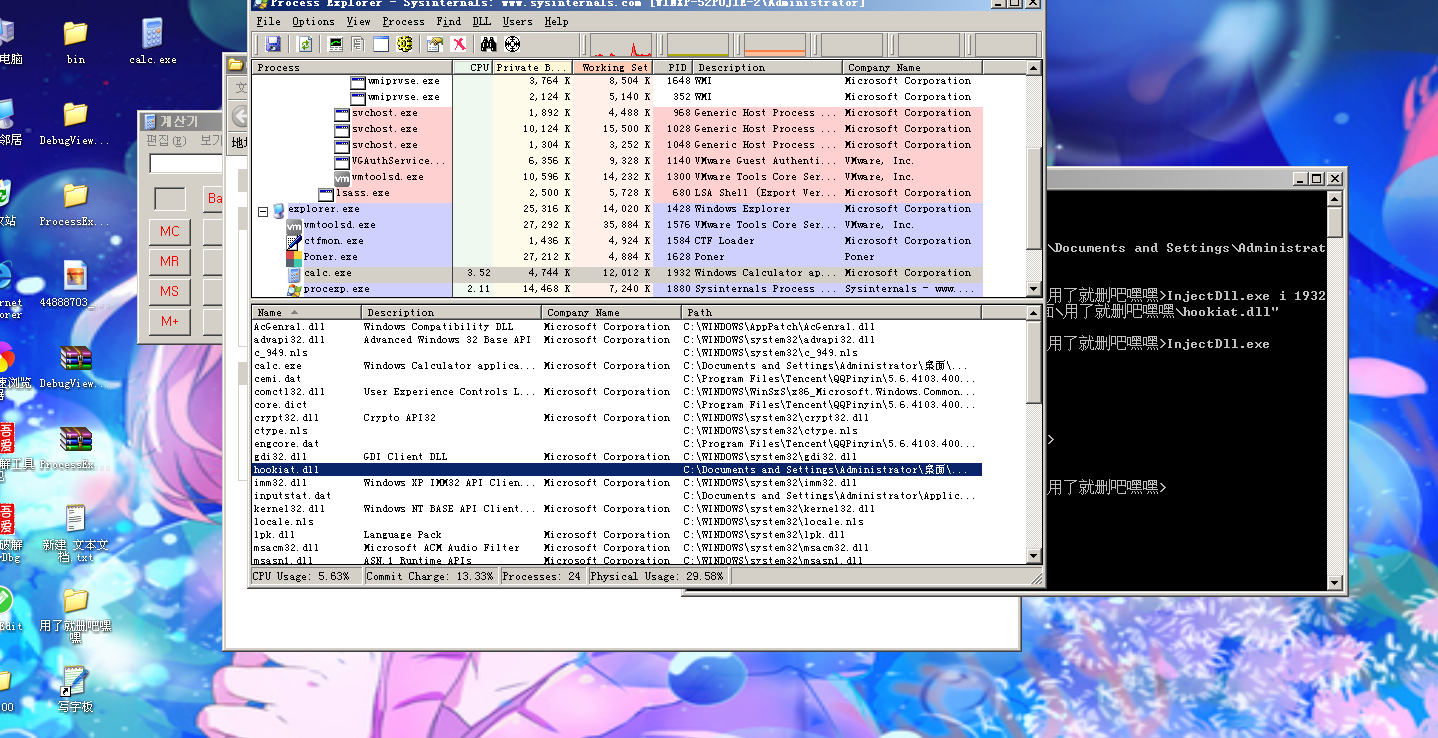The image size is (1438, 738).
Task: Click the CPU usage mini graph in toolbar
Action: [x=622, y=45]
